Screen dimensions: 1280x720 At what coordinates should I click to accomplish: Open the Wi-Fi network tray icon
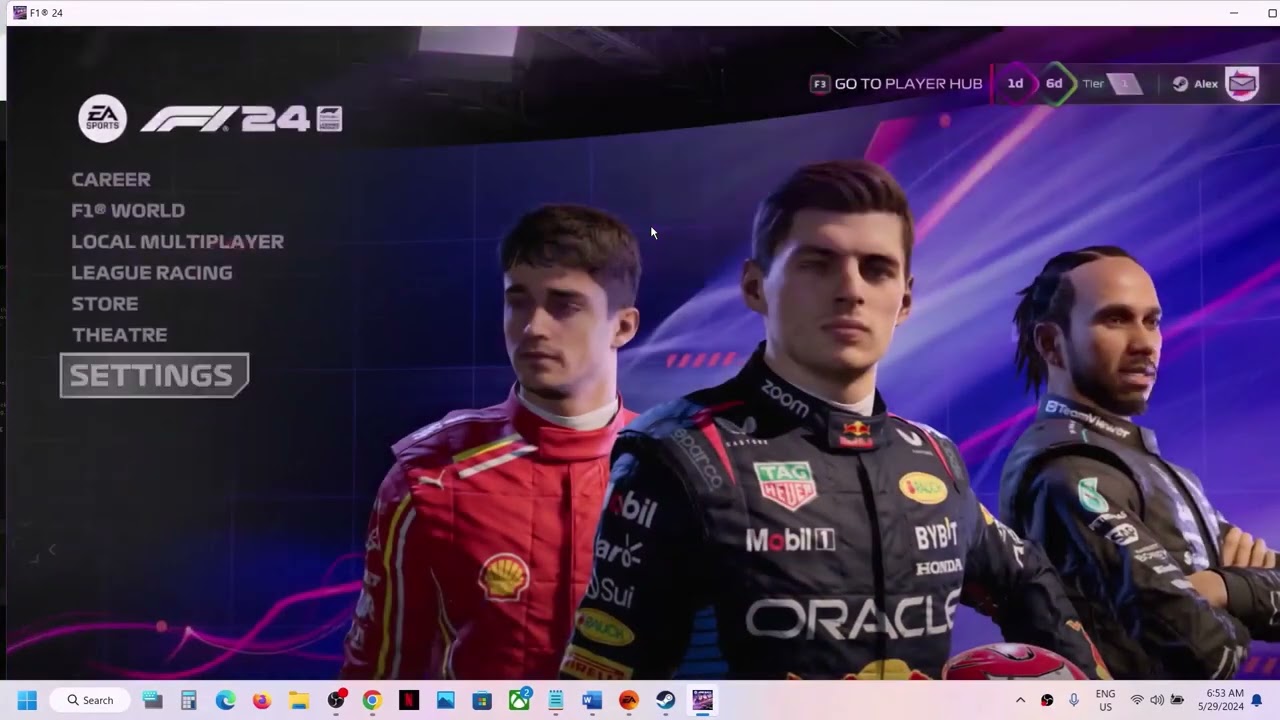point(1137,700)
